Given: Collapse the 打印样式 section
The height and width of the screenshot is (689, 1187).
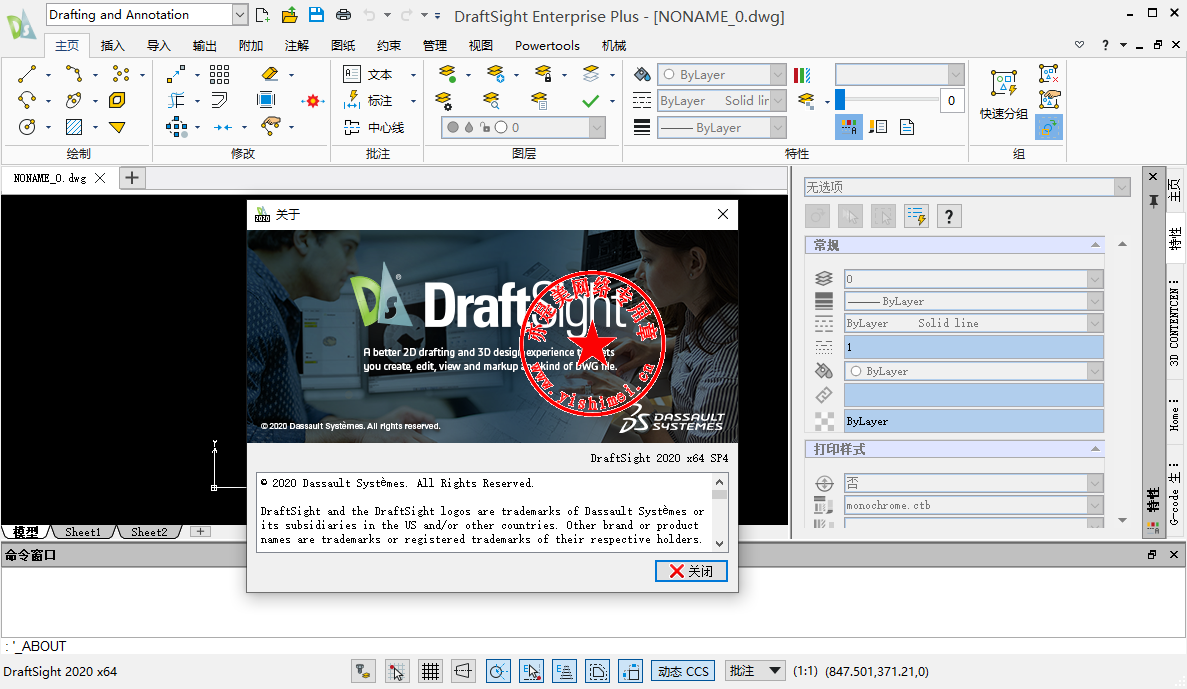Looking at the screenshot, I should [1095, 449].
